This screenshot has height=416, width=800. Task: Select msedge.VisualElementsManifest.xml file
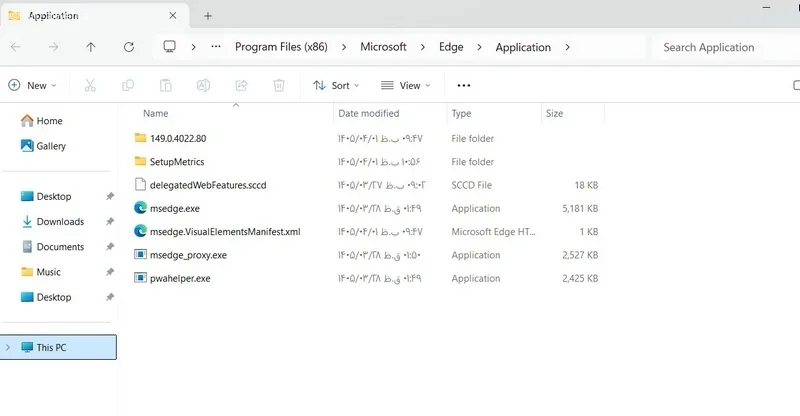[x=225, y=232]
